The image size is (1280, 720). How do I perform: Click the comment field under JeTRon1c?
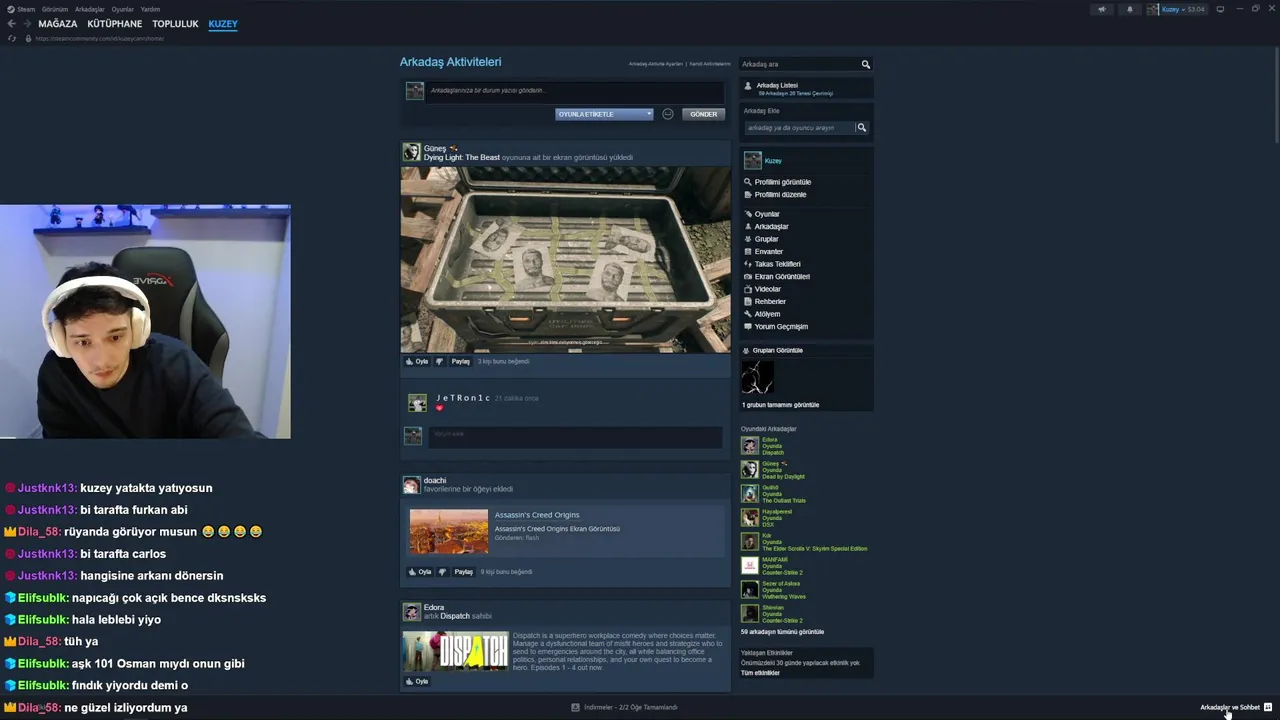[x=575, y=436]
